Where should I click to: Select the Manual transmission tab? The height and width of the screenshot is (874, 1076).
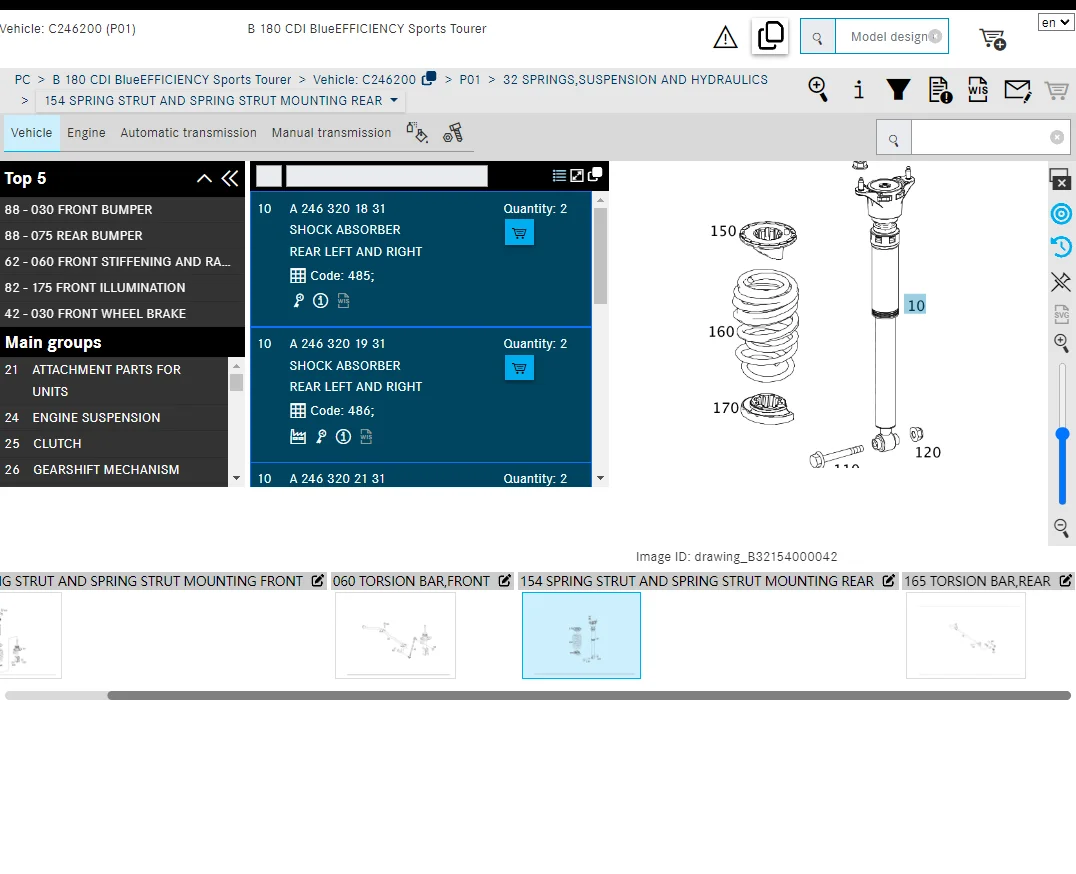coord(331,132)
